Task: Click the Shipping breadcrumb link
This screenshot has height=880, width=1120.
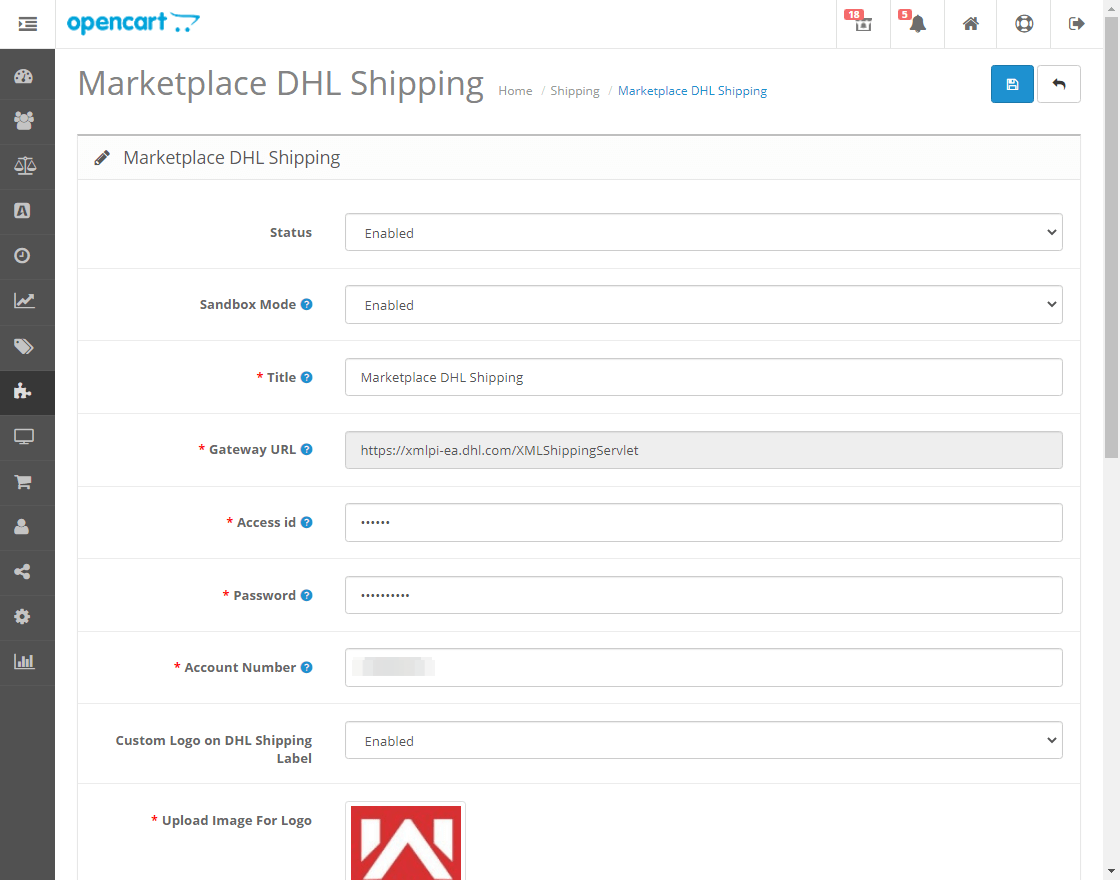Action: pyautogui.click(x=575, y=91)
